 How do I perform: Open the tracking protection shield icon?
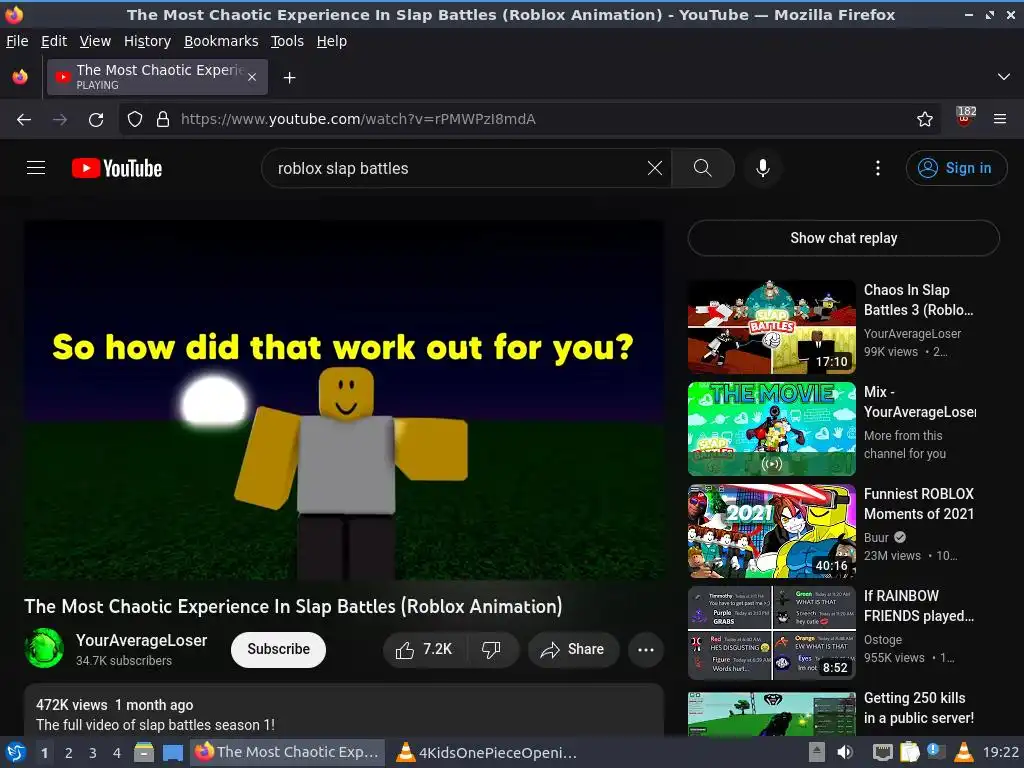point(135,120)
